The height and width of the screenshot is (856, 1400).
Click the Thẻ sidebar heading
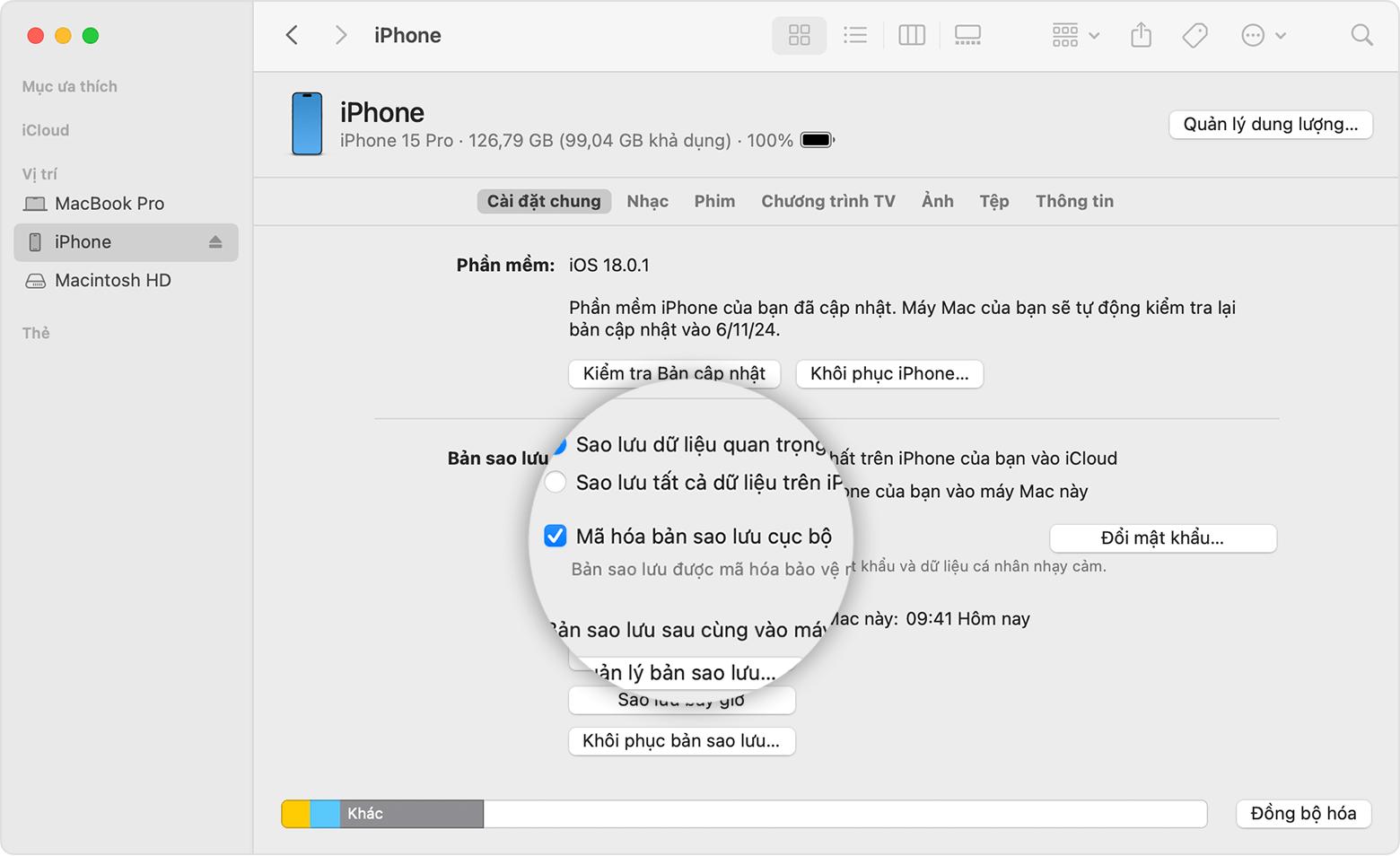36,333
